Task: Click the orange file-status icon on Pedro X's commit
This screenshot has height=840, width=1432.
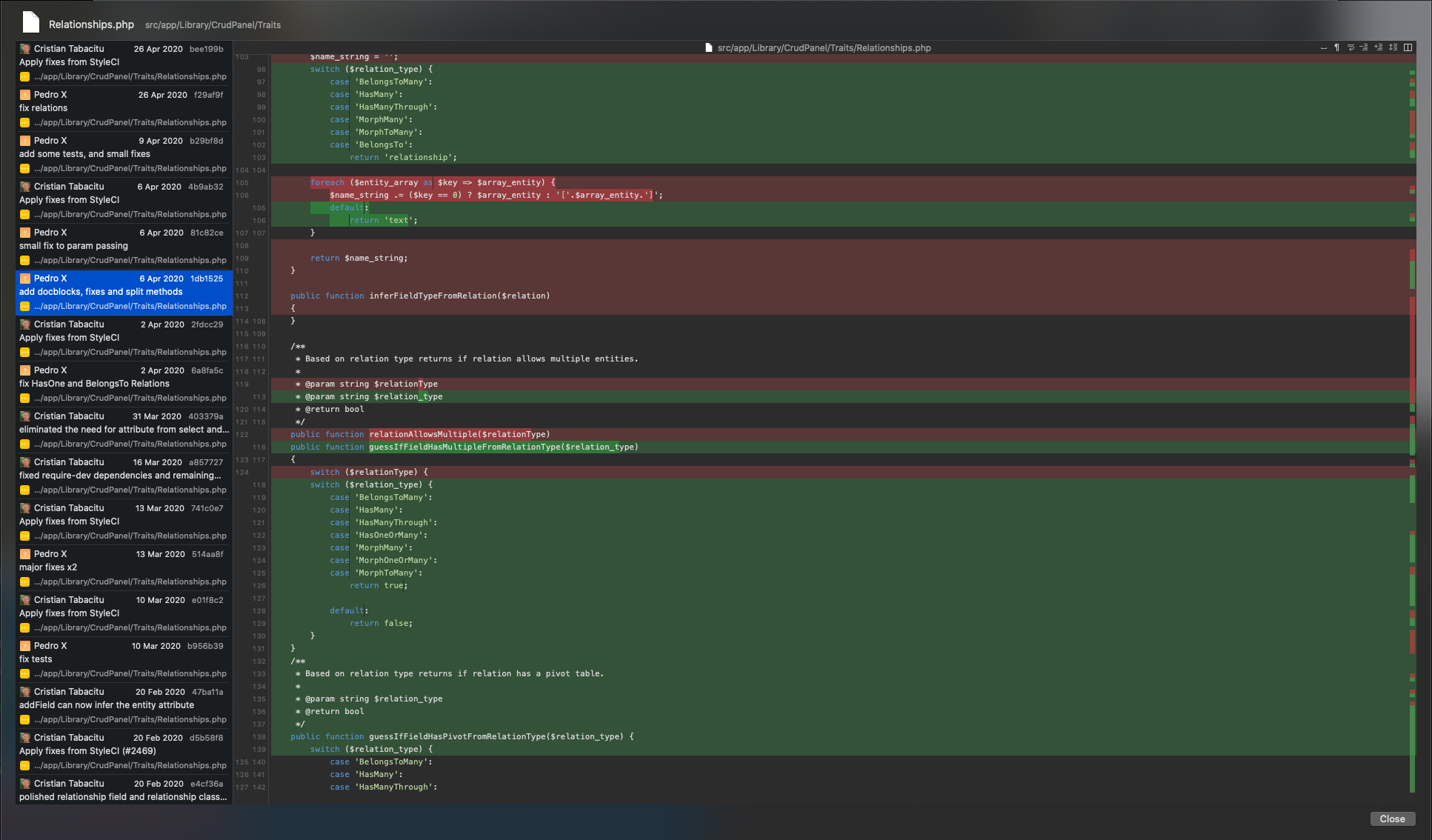Action: point(27,94)
